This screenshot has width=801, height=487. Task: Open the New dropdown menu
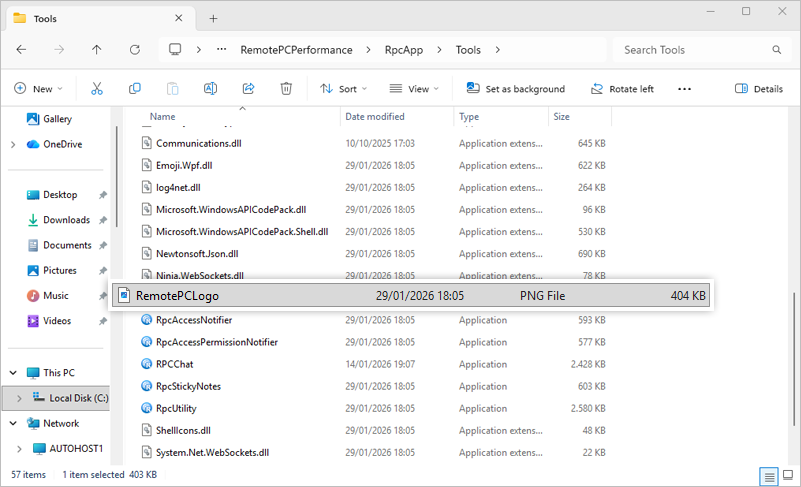click(38, 89)
